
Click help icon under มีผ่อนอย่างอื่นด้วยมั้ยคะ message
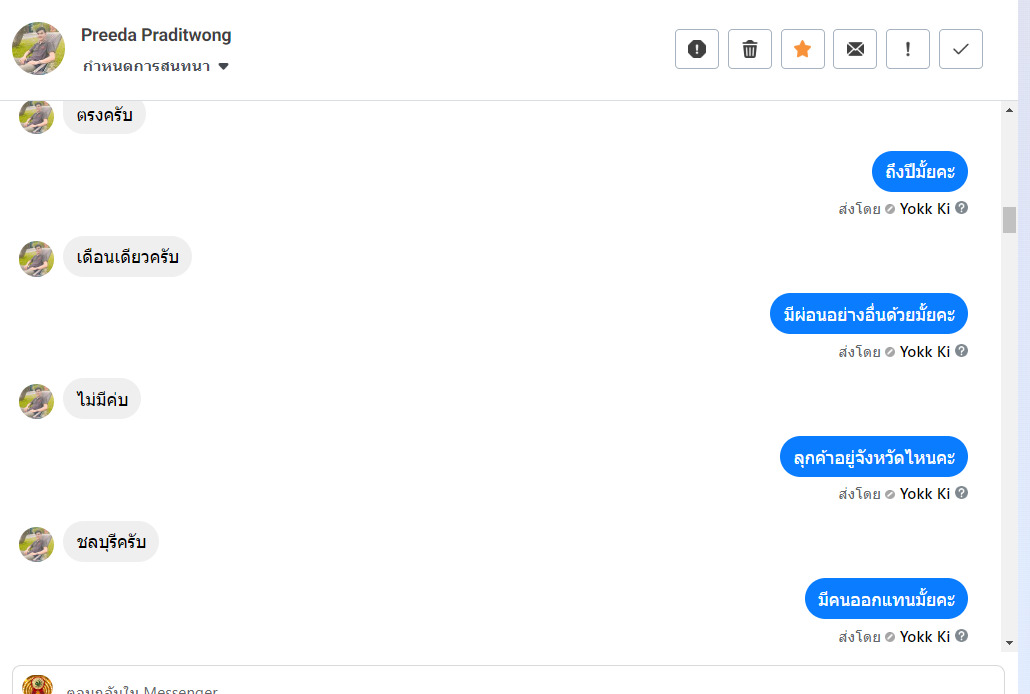click(962, 351)
